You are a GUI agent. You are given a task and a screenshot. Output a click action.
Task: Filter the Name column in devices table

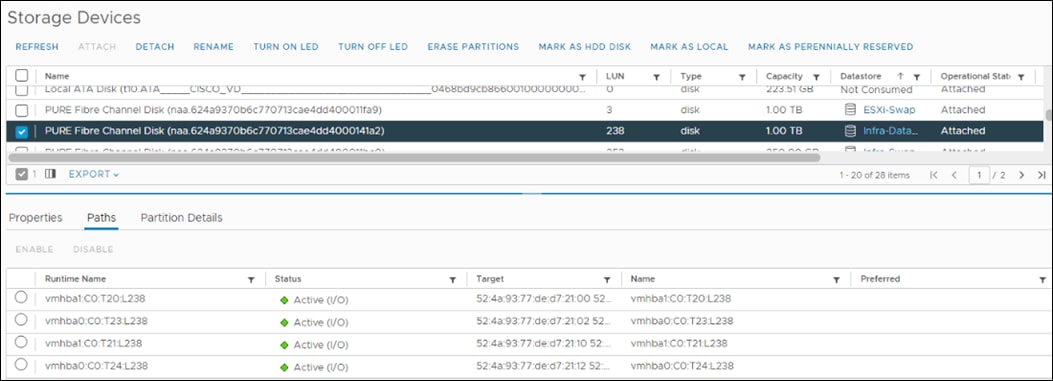(582, 77)
